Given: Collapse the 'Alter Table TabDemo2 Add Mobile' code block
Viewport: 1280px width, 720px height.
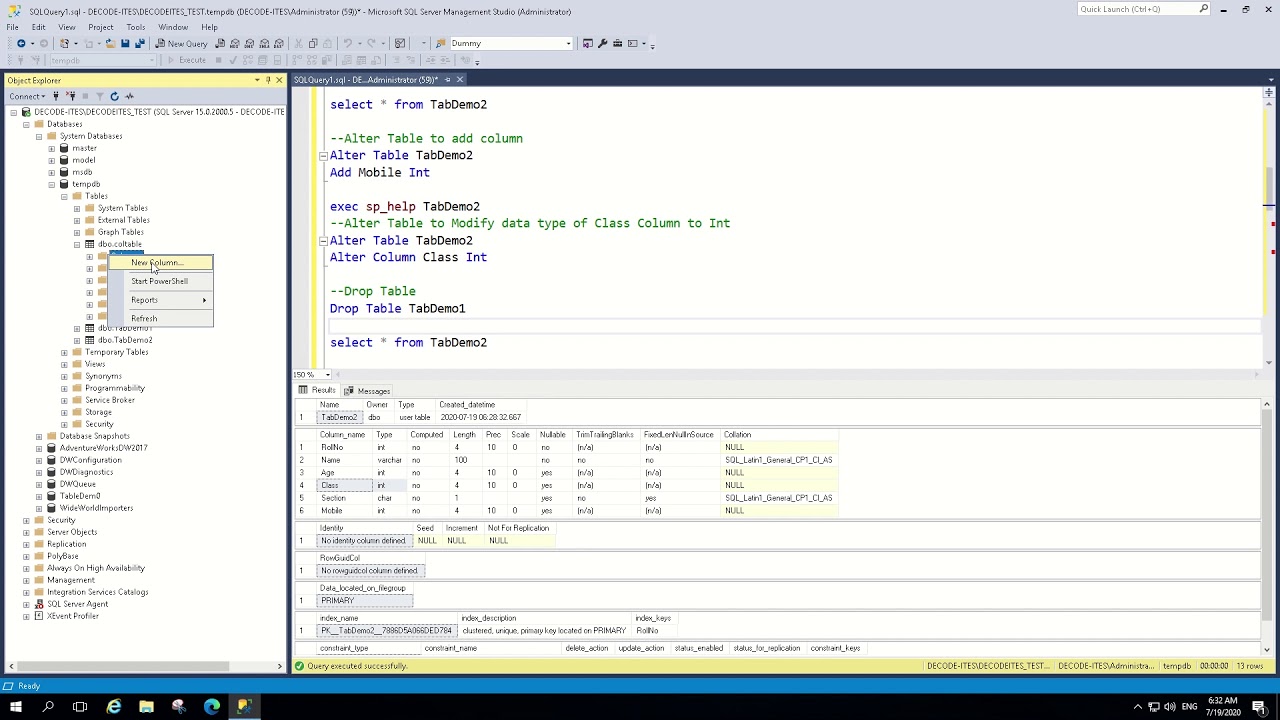Looking at the screenshot, I should 323,156.
